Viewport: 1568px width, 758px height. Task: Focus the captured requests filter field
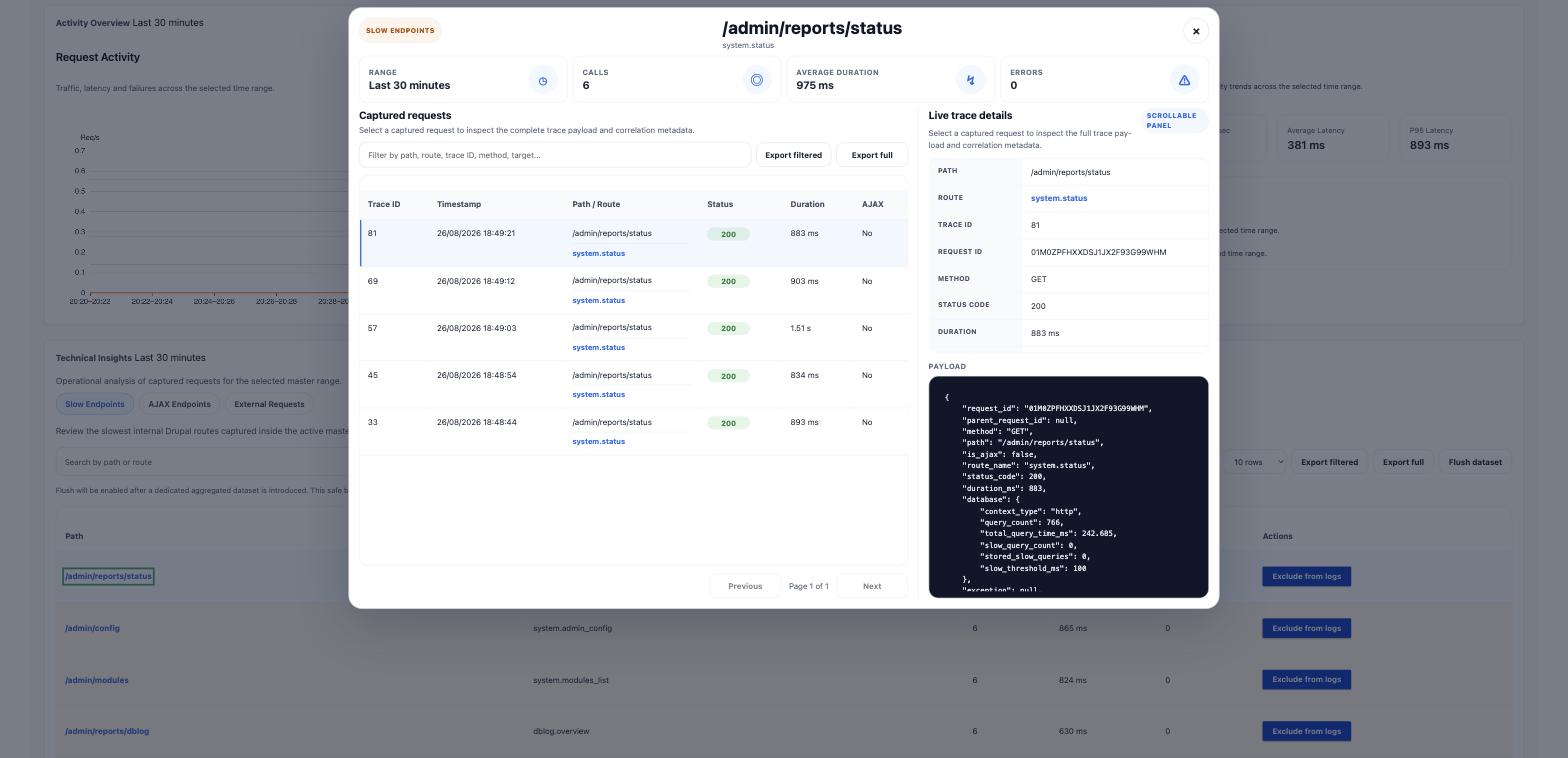(x=555, y=155)
